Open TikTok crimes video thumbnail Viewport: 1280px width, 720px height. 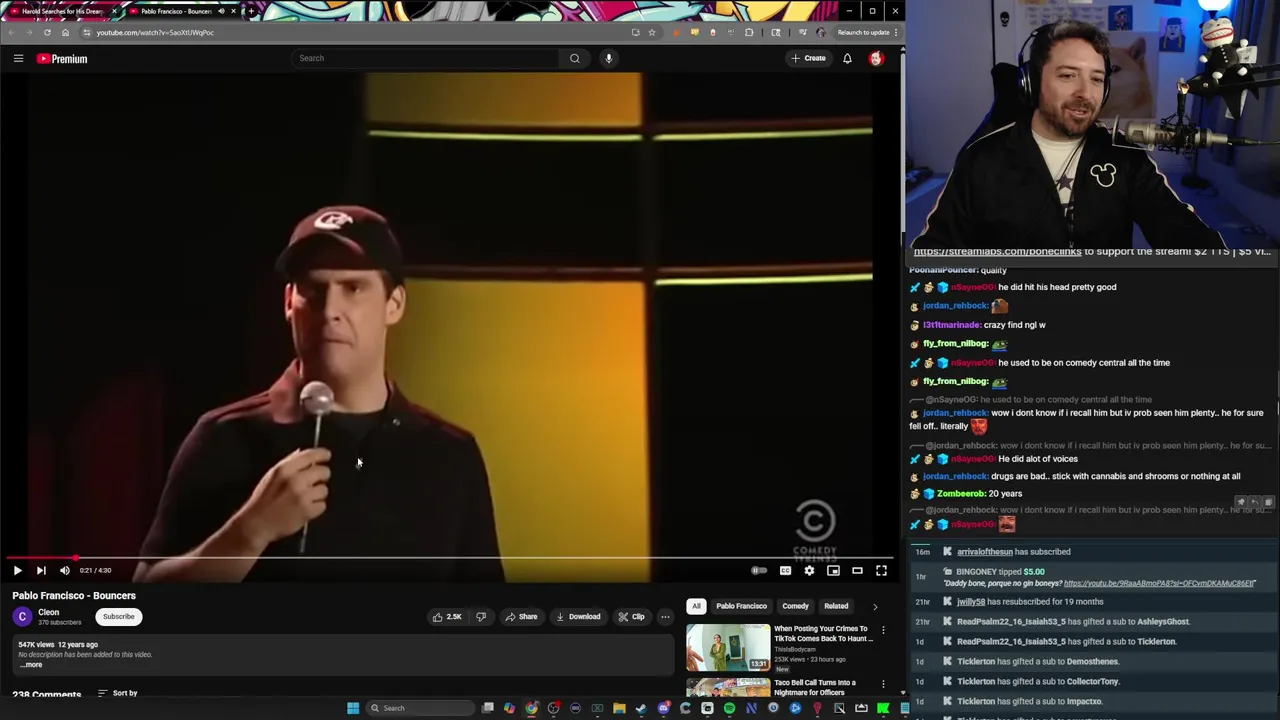coord(728,647)
